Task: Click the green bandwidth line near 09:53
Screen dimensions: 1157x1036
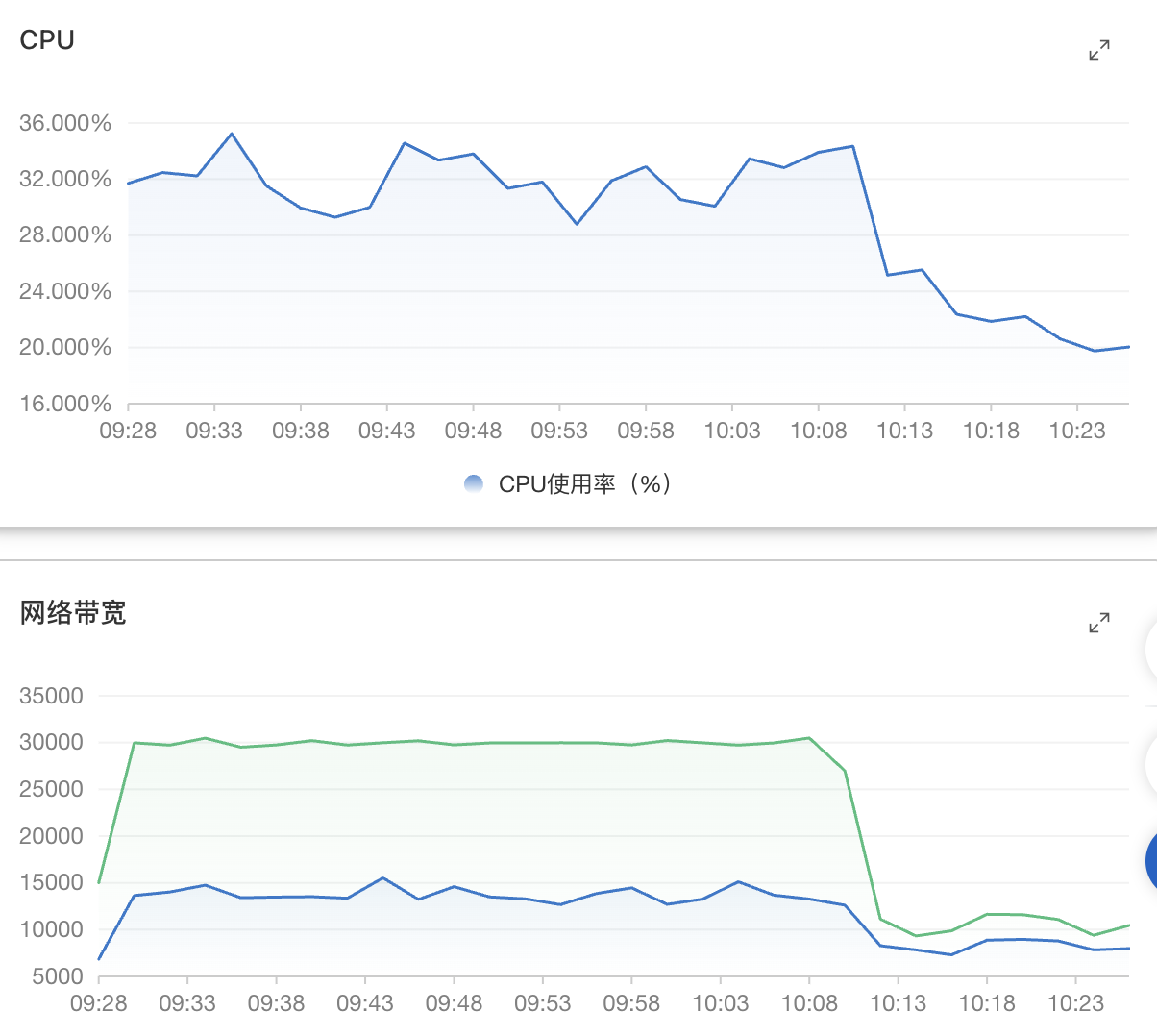Action: point(543,743)
